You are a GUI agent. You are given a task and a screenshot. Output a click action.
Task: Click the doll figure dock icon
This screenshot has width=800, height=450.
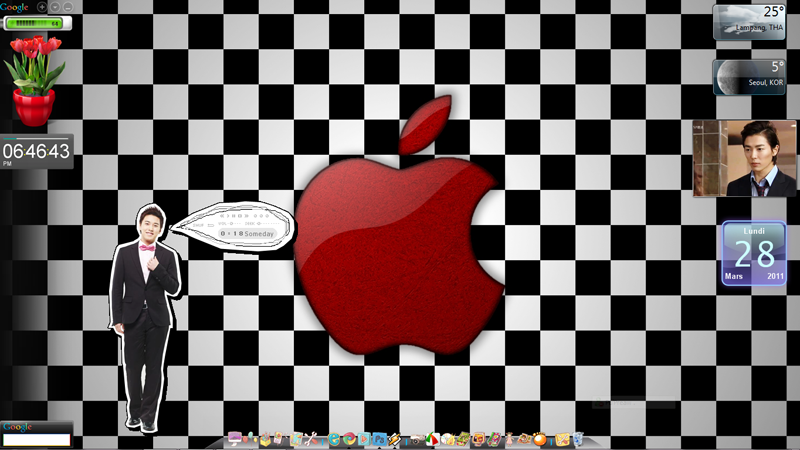[x=510, y=439]
